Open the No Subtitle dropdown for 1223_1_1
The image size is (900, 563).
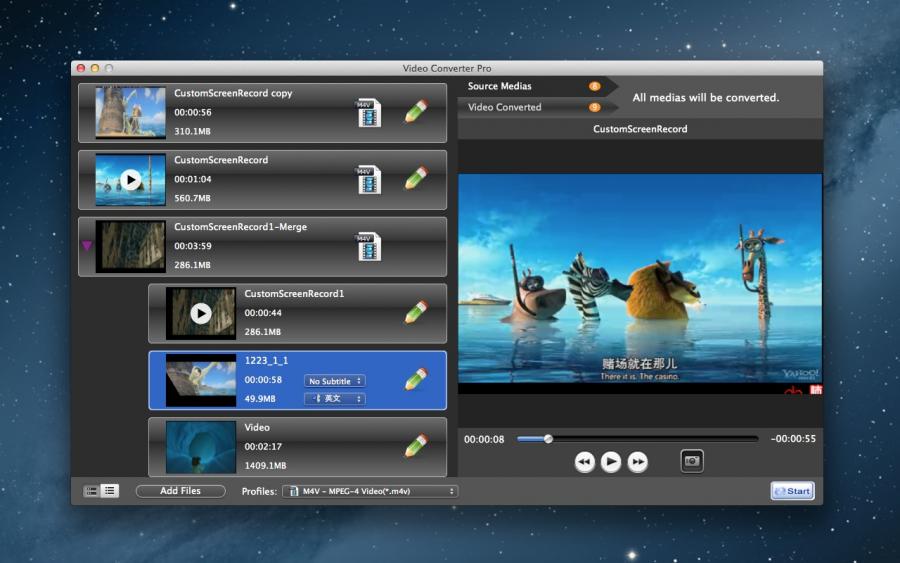(x=335, y=381)
